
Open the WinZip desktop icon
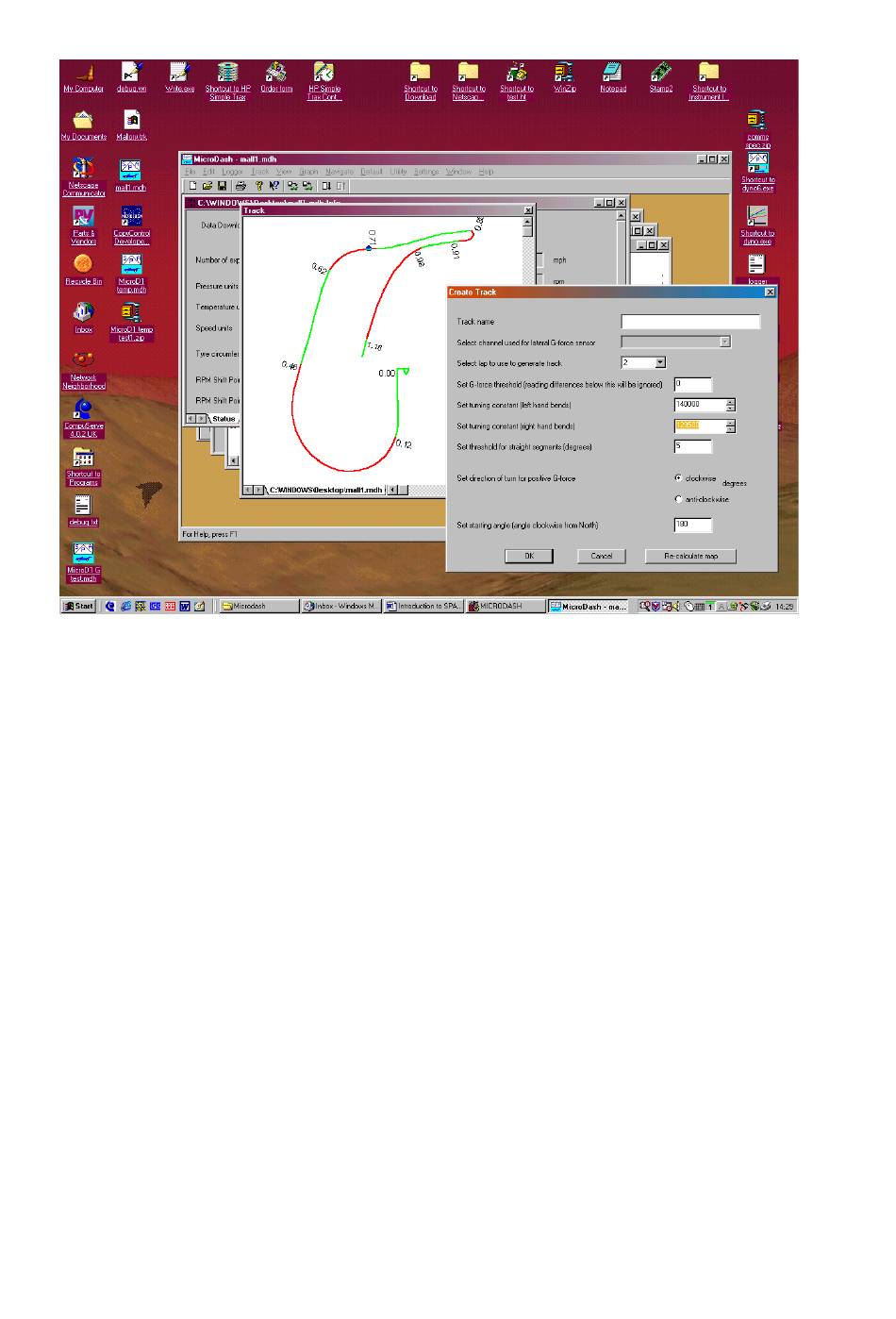point(564,77)
